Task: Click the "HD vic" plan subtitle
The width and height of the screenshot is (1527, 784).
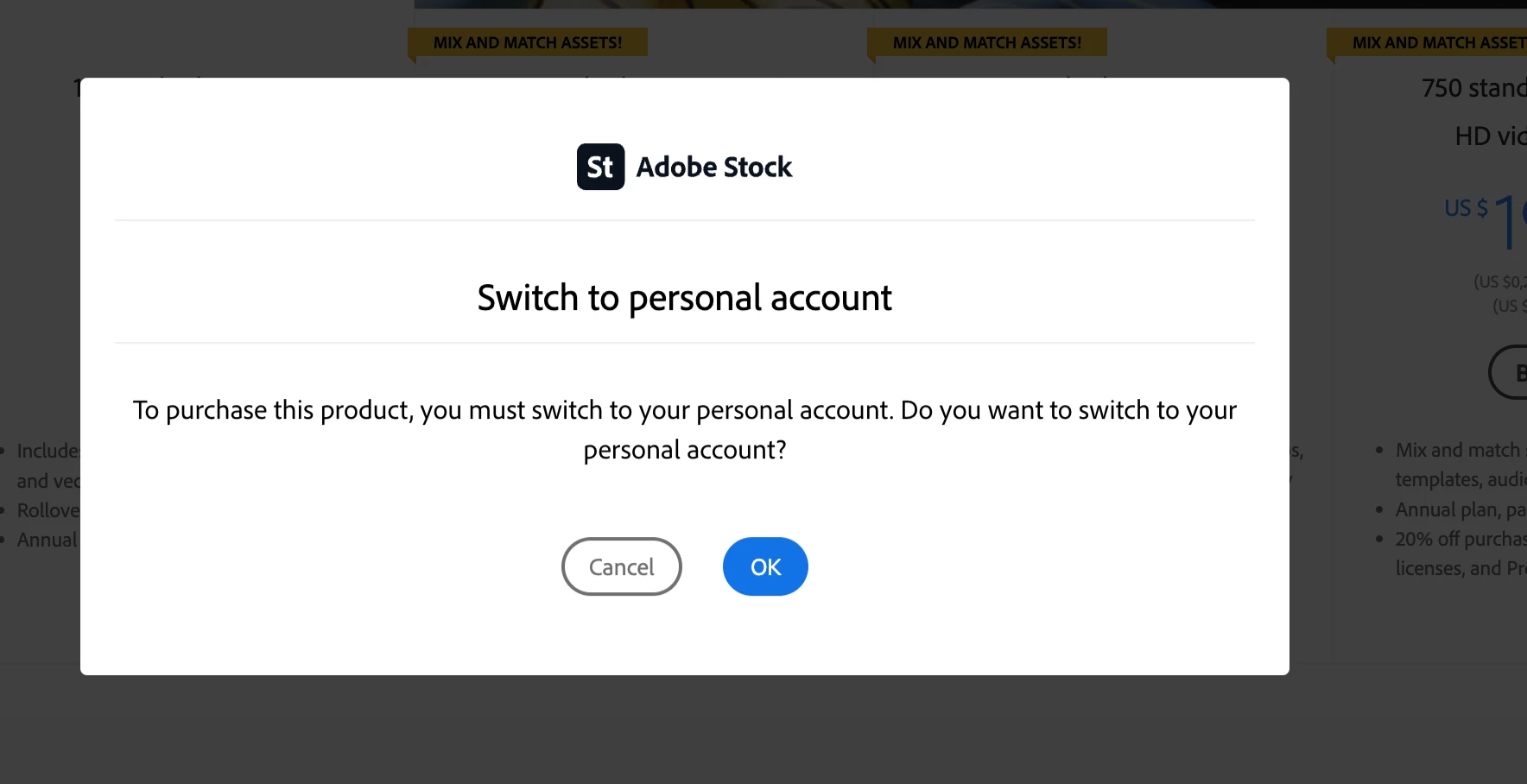Action: (1491, 136)
